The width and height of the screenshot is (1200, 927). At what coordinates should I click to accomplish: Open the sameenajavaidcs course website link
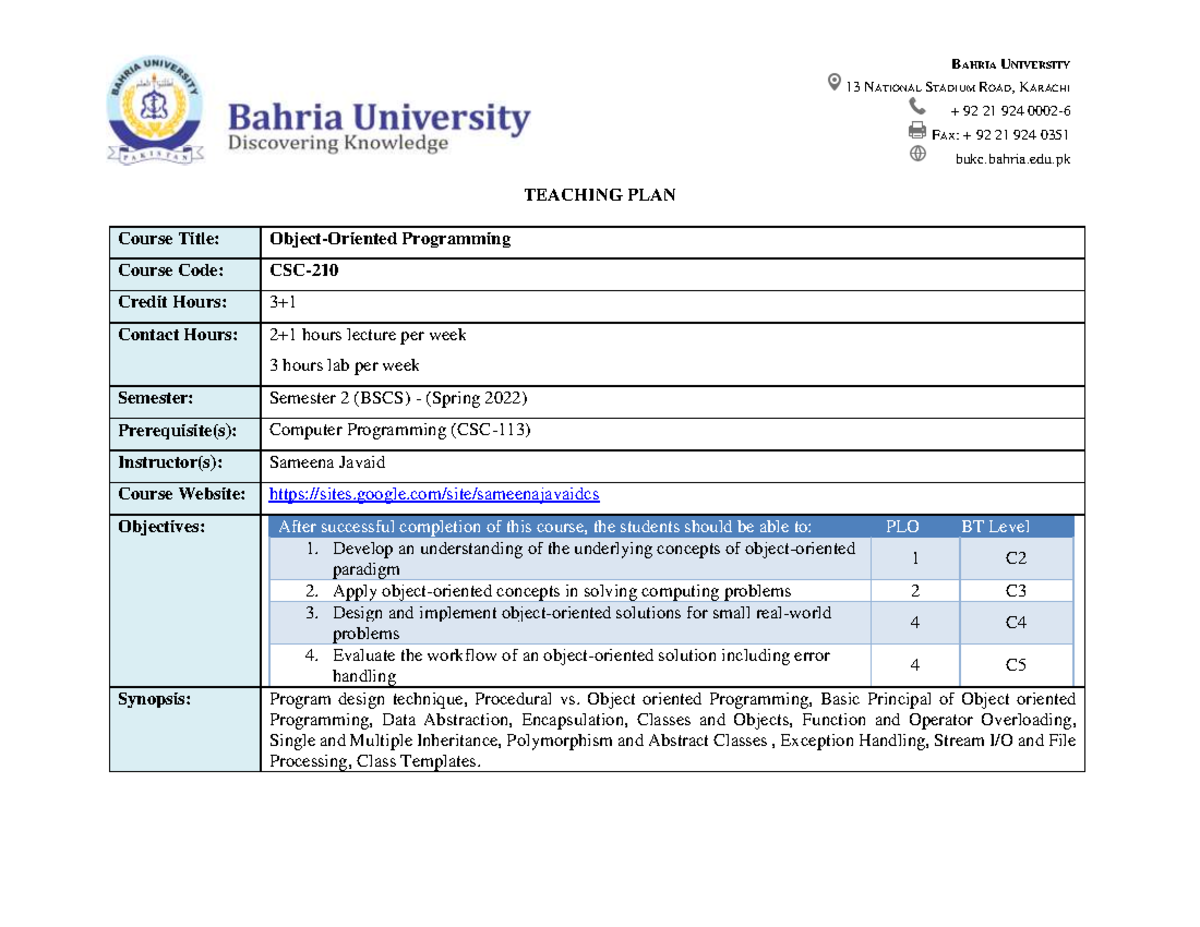pyautogui.click(x=432, y=493)
